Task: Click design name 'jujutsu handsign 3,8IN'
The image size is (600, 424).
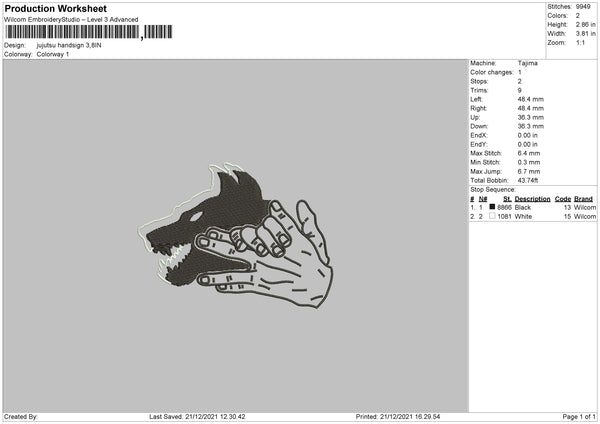Action: click(69, 45)
